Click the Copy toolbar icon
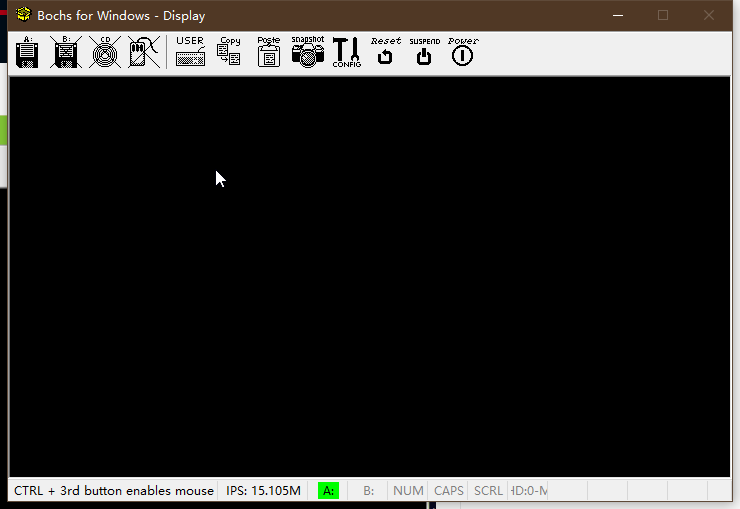 tap(229, 52)
